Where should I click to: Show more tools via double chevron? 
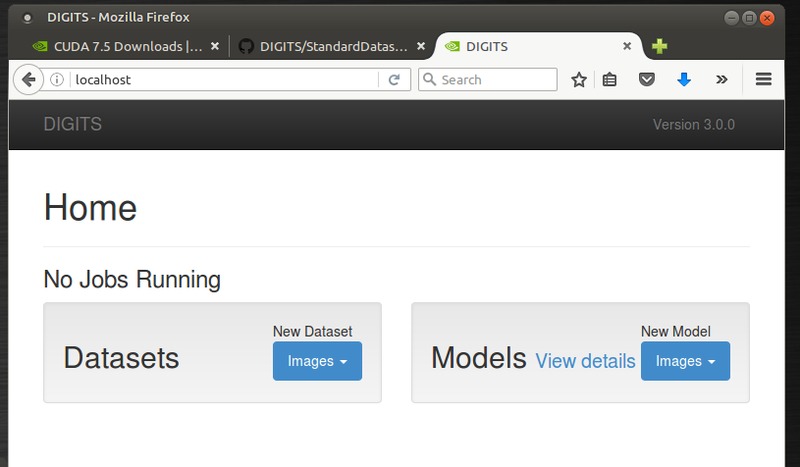(x=721, y=80)
